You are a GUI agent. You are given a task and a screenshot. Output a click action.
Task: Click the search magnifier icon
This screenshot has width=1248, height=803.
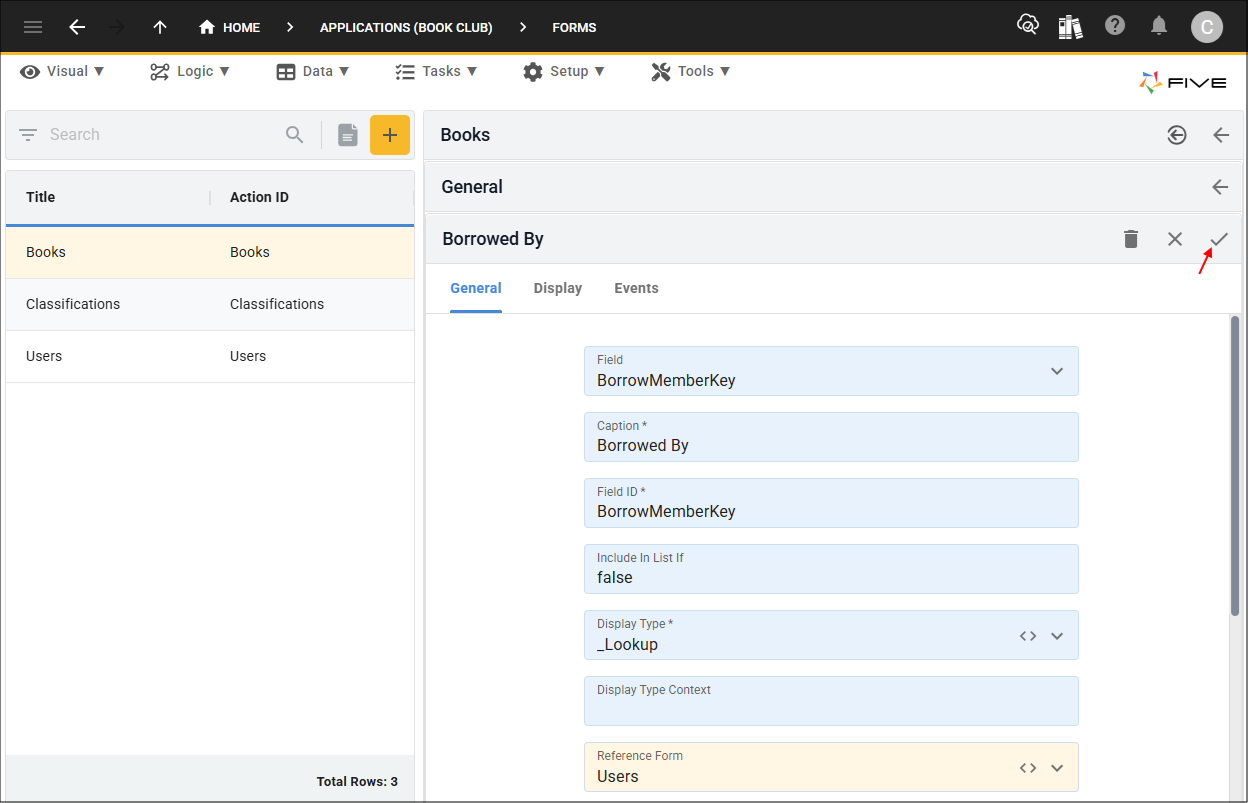pos(294,134)
